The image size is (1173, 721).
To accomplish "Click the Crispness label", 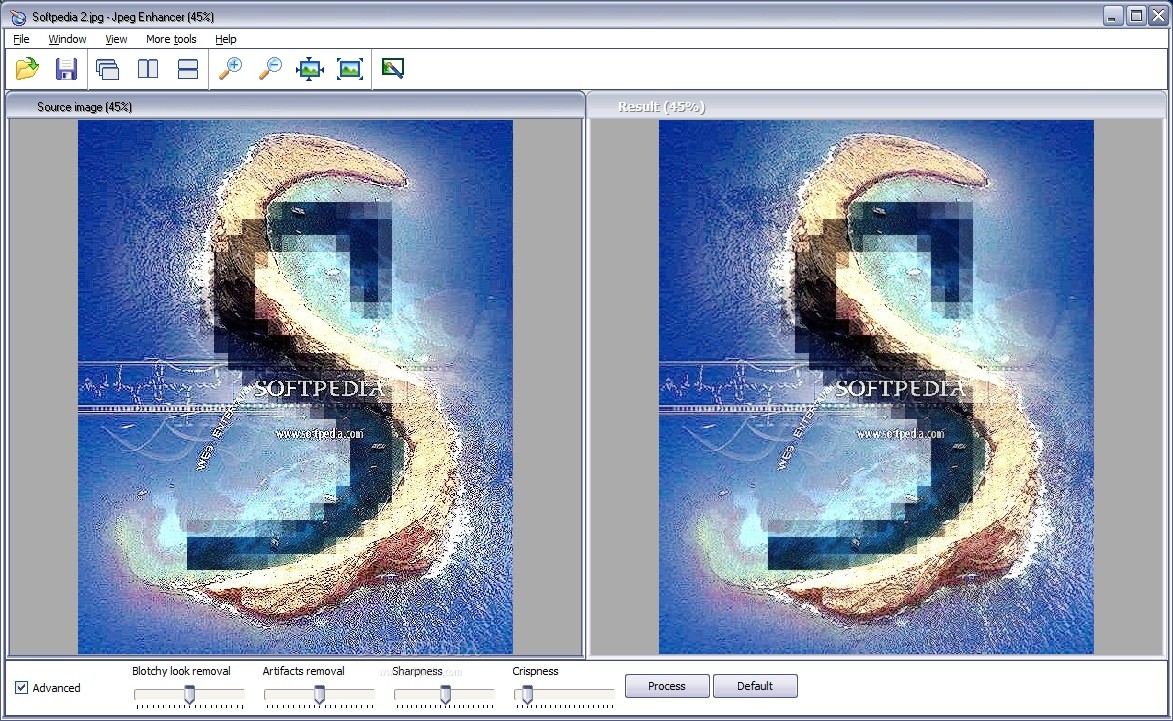I will coord(536,671).
